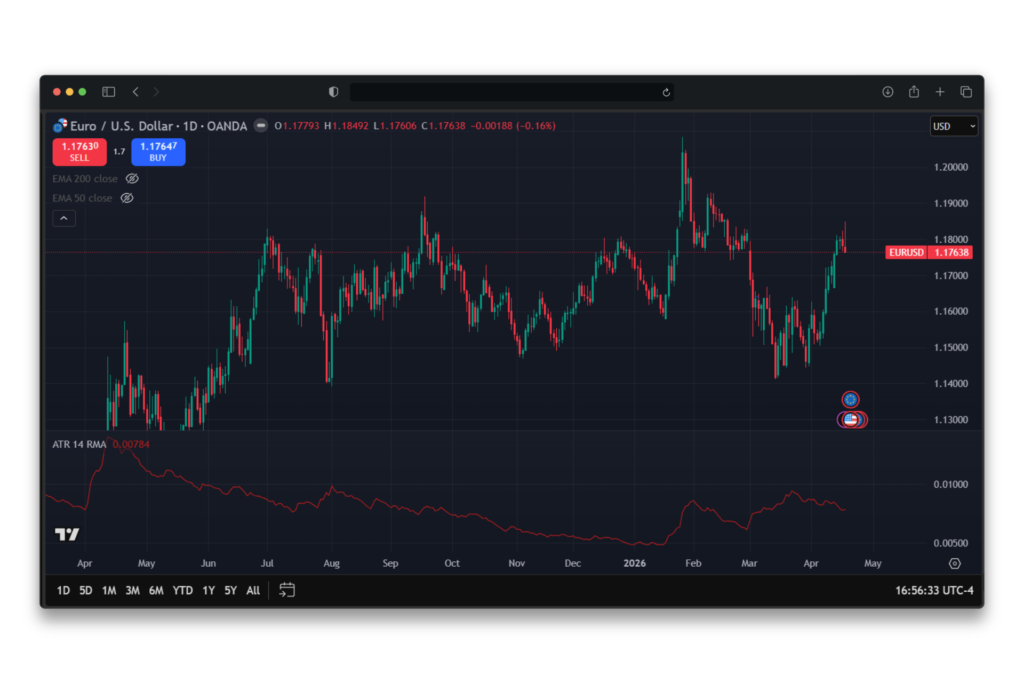This screenshot has height=683, width=1024.
Task: Click the Share icon in the browser toolbar
Action: click(913, 91)
